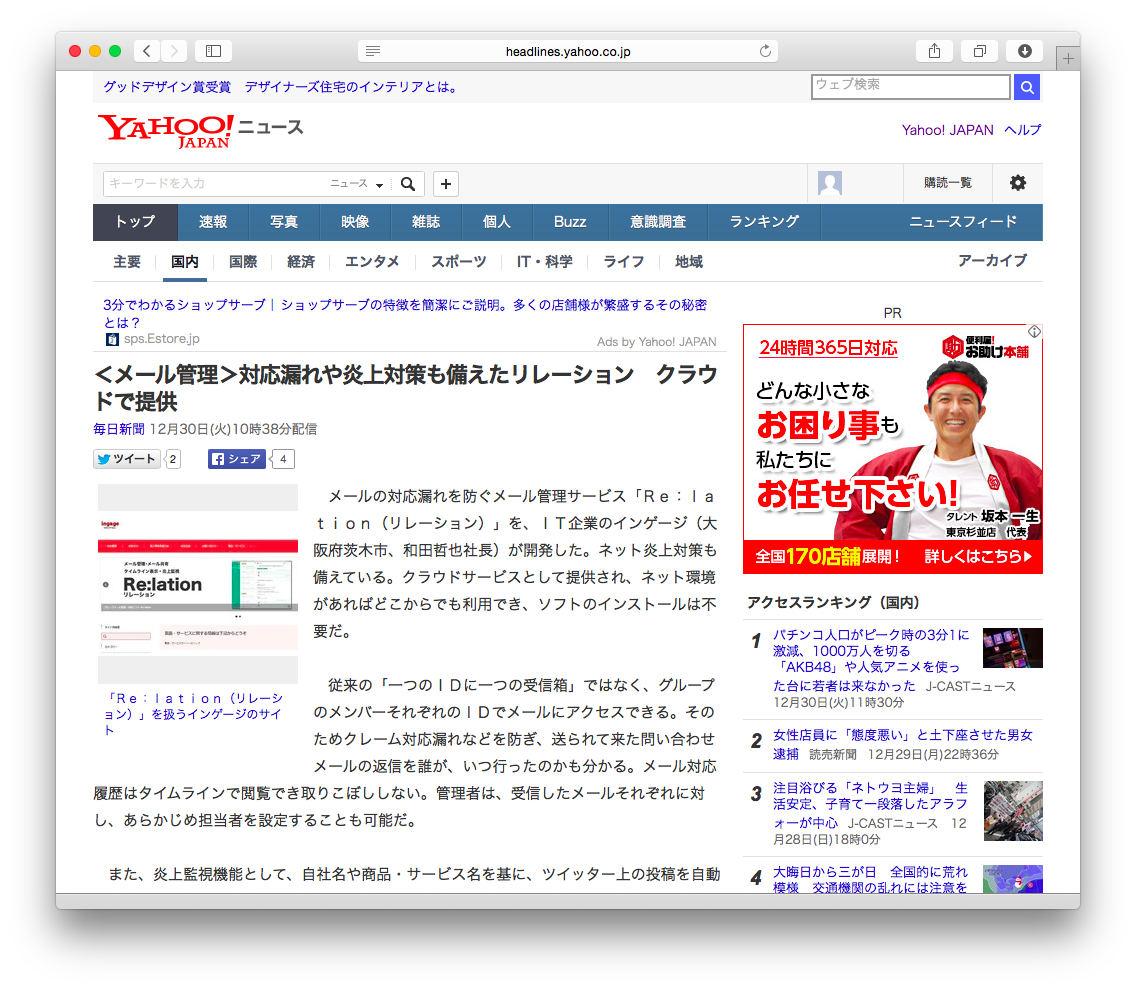The width and height of the screenshot is (1136, 989).
Task: Open settings gear icon
Action: [x=1018, y=183]
